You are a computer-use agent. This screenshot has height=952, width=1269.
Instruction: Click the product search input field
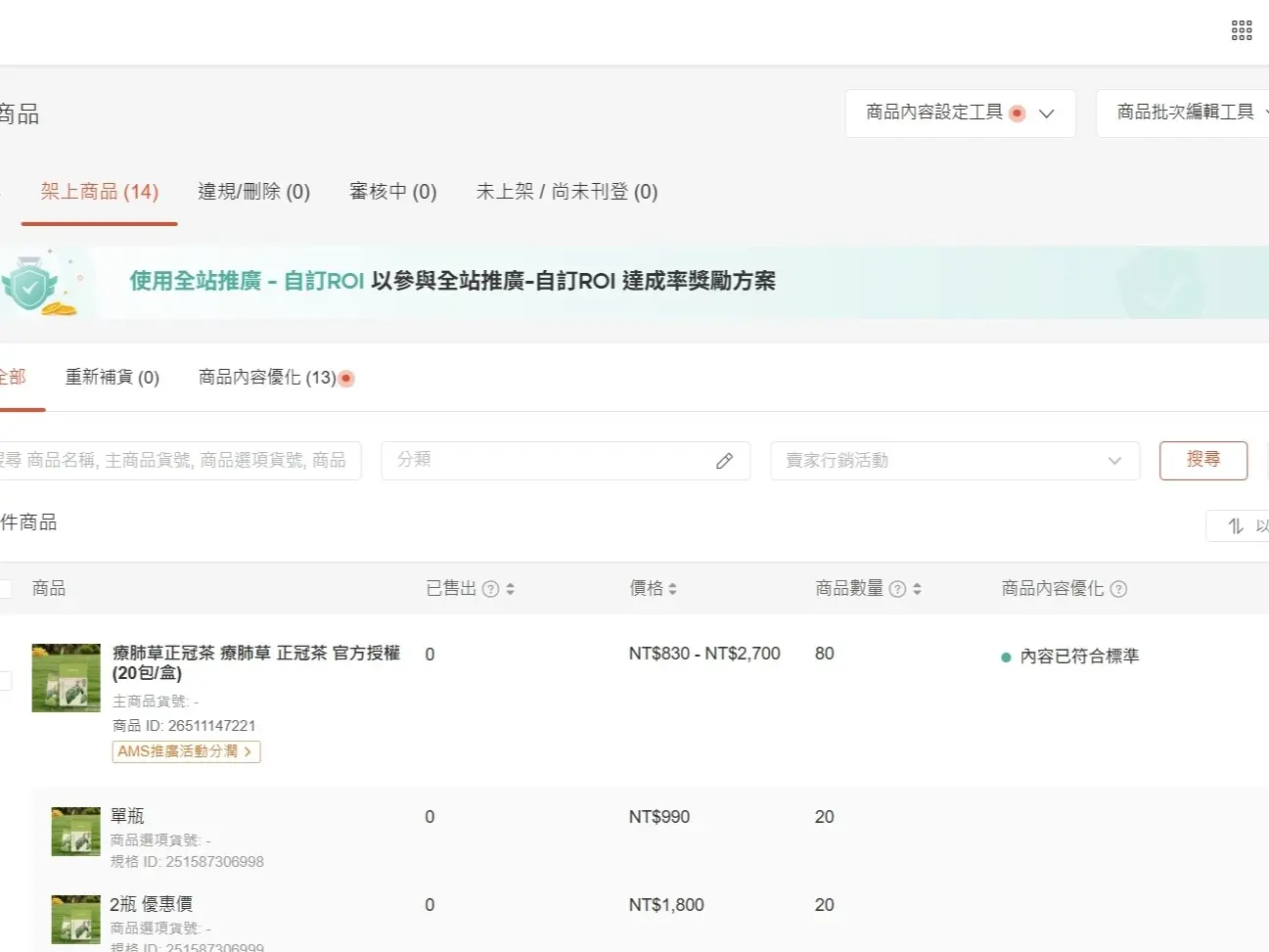point(179,461)
